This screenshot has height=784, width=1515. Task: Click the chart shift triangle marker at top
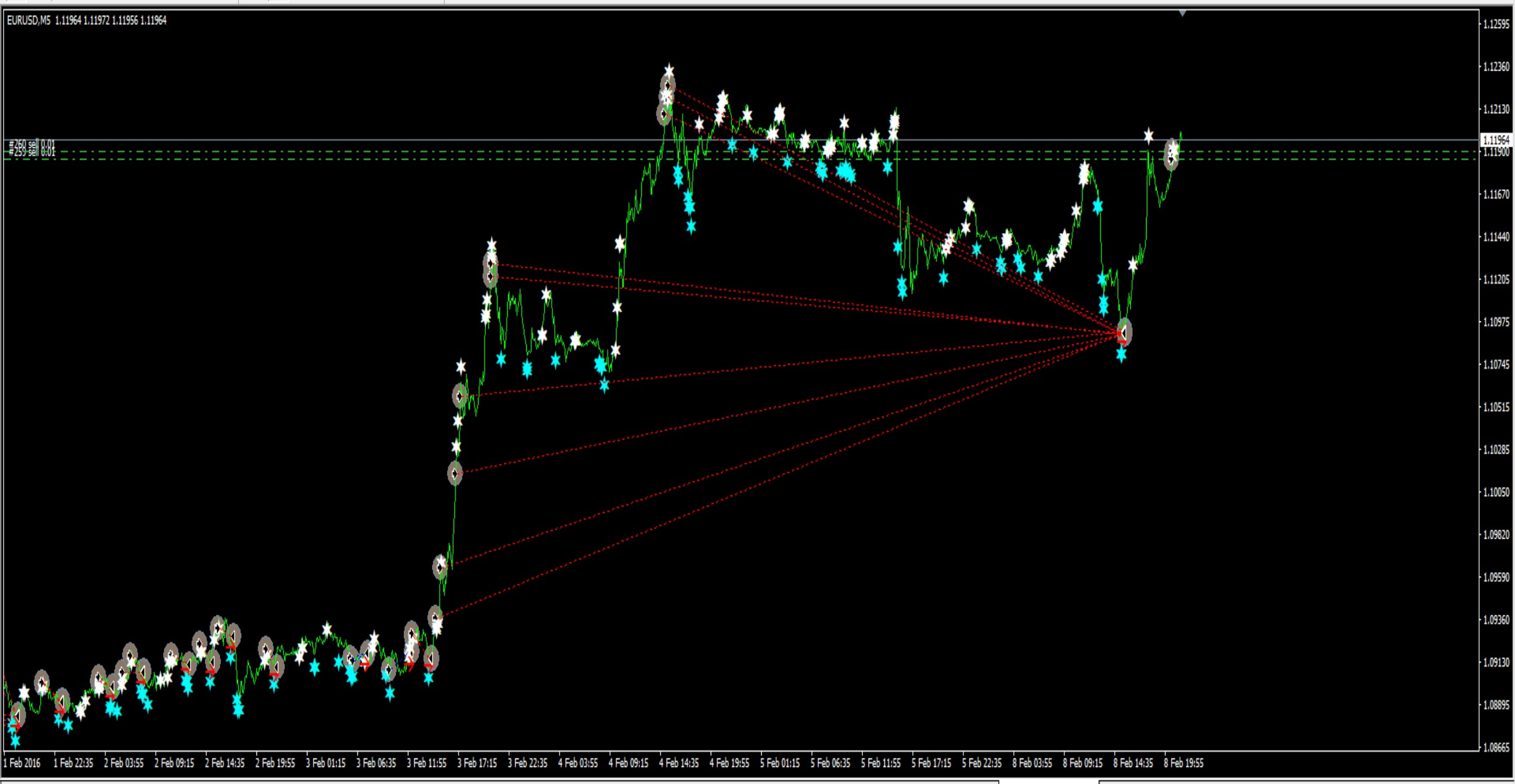click(x=1182, y=13)
